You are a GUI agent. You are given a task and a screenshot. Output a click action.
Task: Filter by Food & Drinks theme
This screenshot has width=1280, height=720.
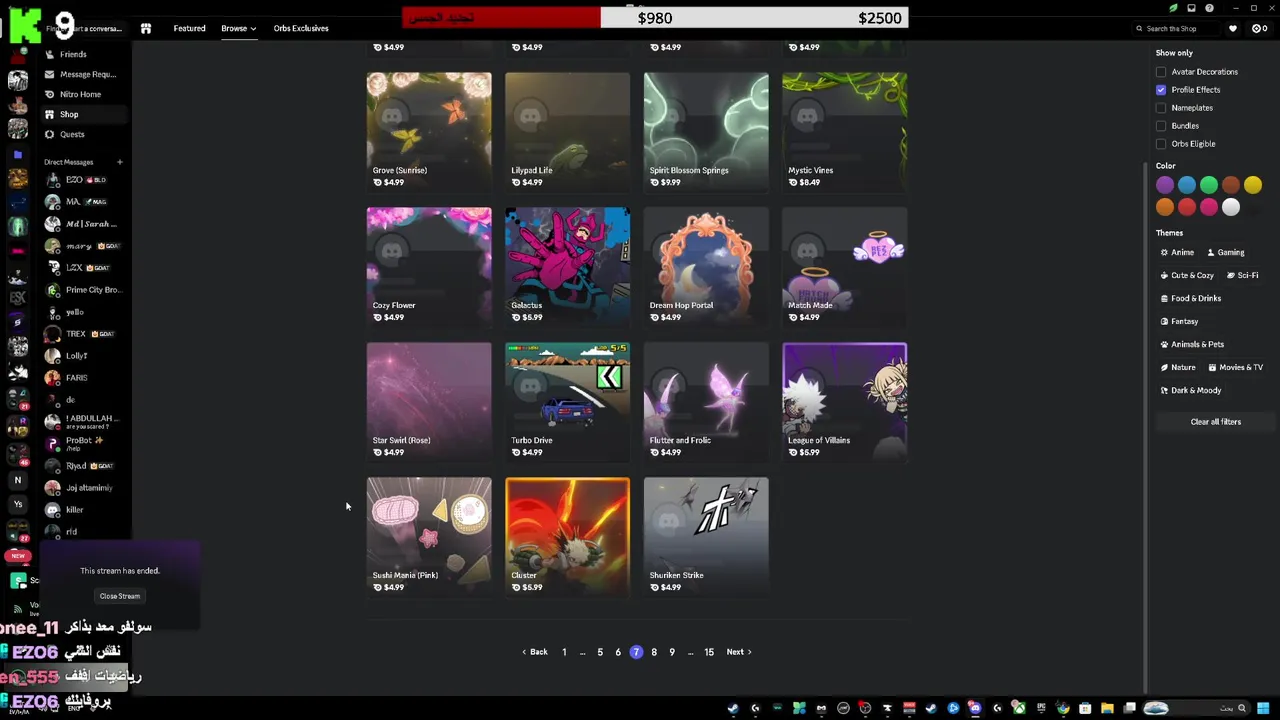pos(1191,299)
